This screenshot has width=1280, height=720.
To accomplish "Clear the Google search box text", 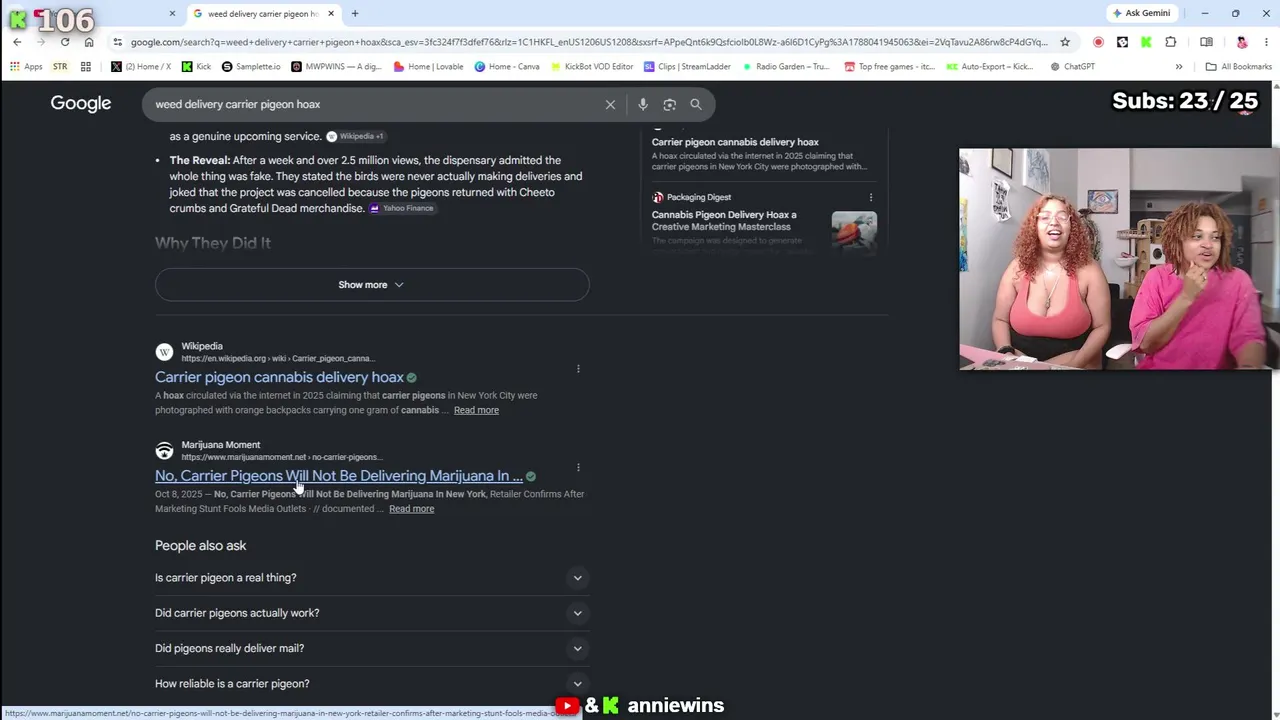I will [x=610, y=104].
